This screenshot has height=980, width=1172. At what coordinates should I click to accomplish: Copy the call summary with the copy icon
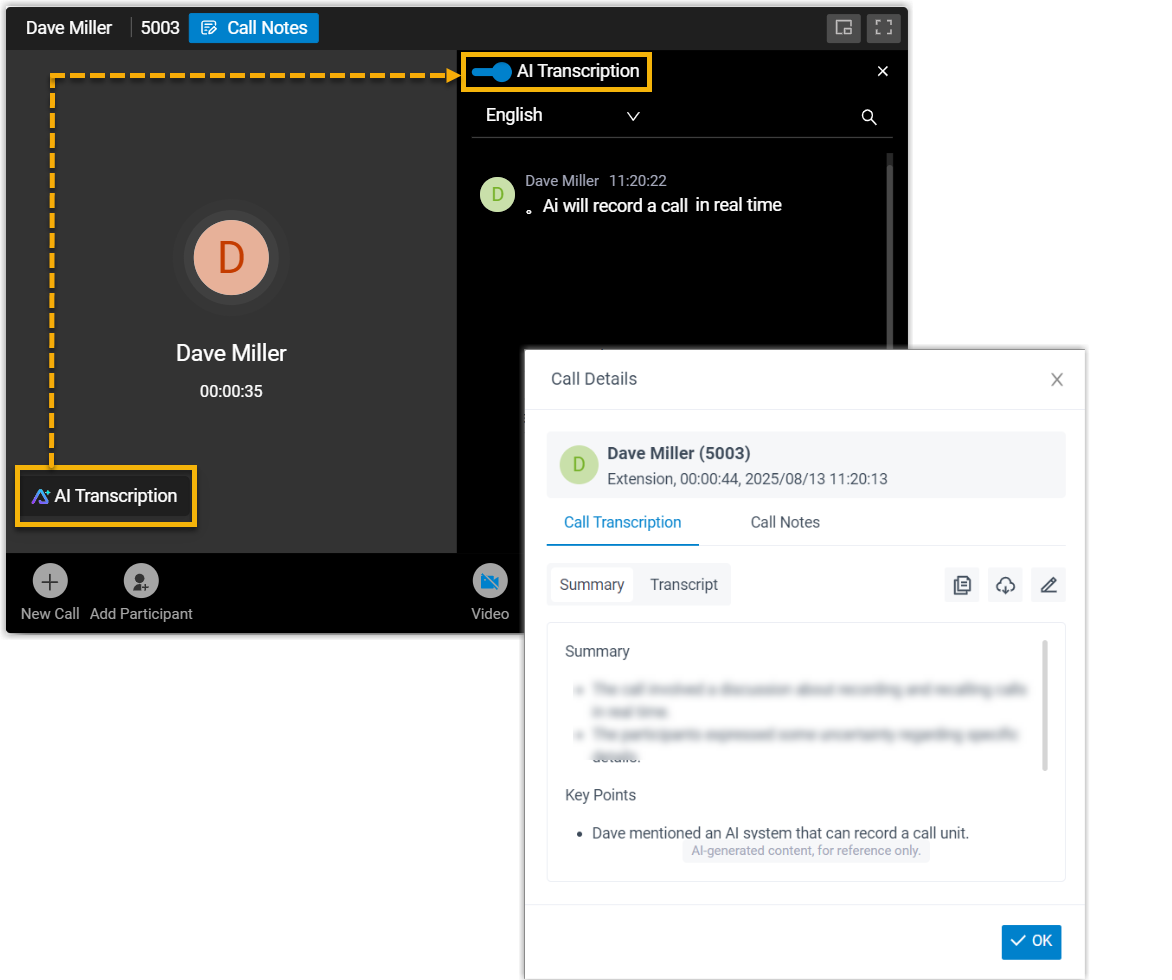(x=962, y=585)
